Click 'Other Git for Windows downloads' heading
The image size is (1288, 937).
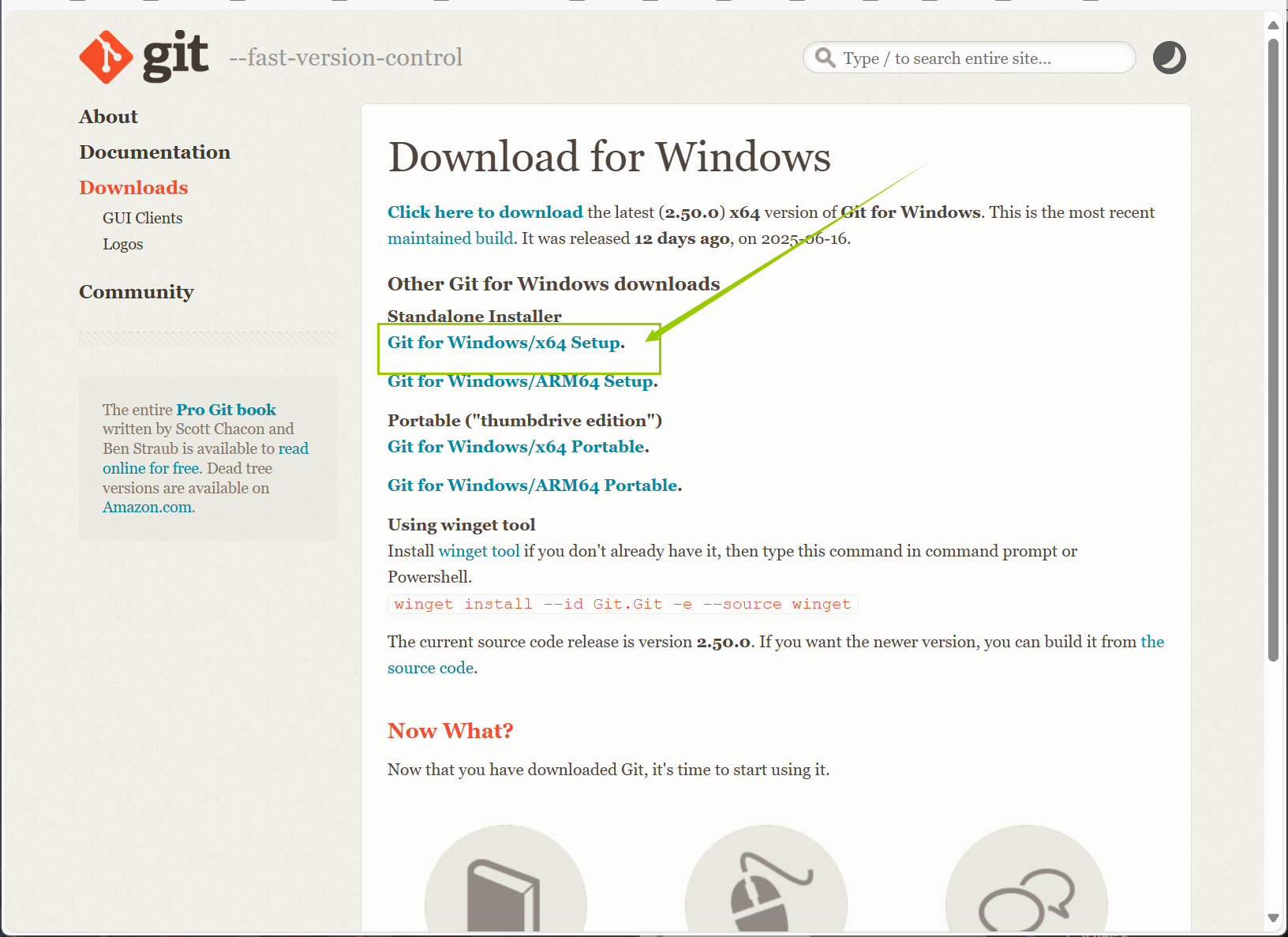pos(553,284)
